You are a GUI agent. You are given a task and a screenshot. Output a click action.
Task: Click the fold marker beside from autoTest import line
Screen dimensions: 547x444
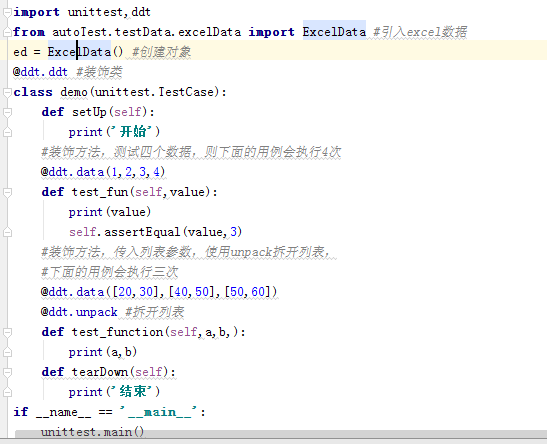7,32
